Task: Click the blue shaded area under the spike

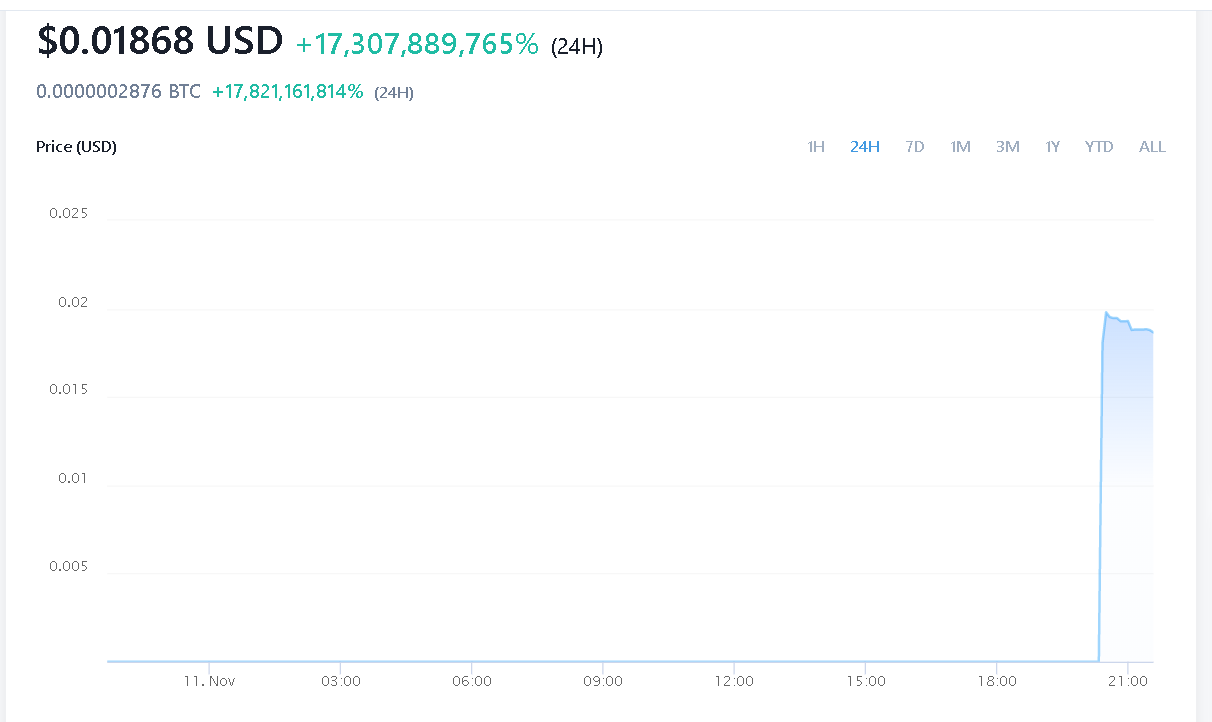Action: (x=1127, y=500)
